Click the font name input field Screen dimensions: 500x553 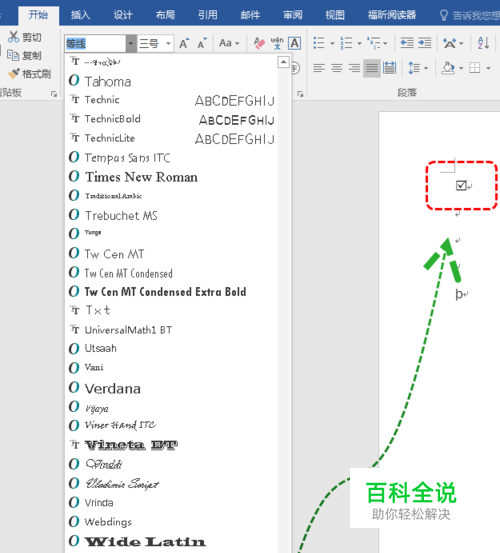coord(95,44)
